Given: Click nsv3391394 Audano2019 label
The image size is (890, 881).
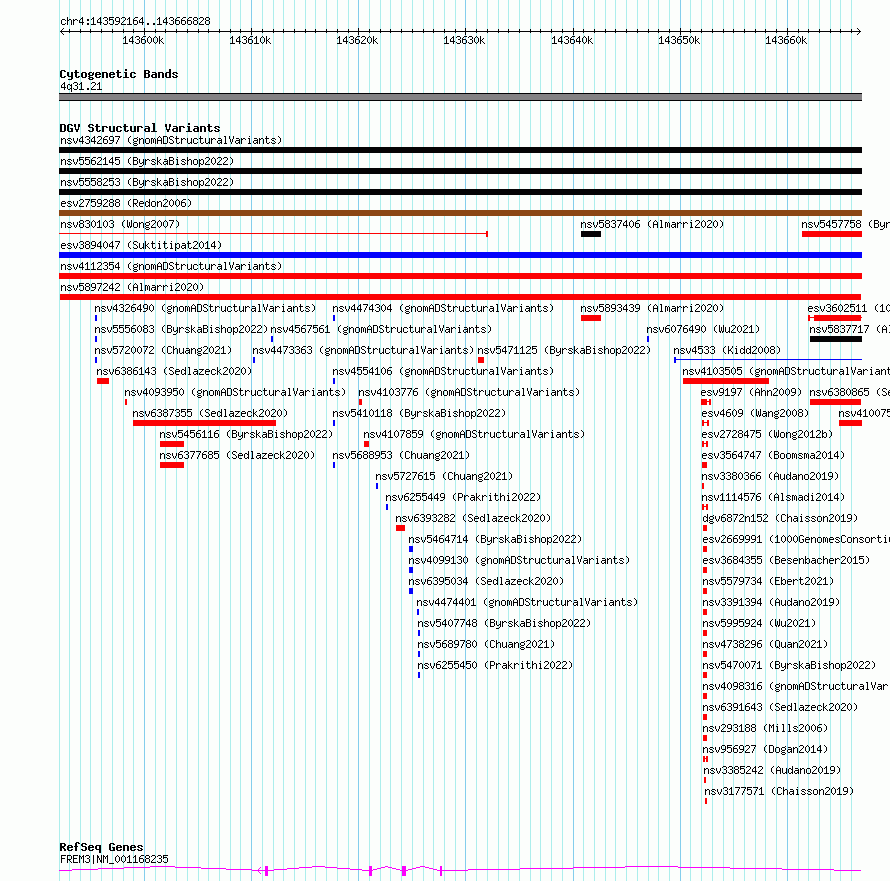Looking at the screenshot, I should click(x=771, y=602).
